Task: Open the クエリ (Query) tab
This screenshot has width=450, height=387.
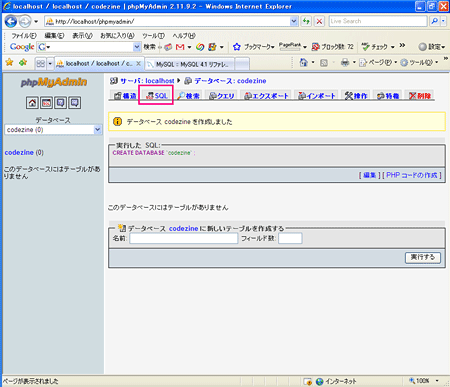Action: coord(222,96)
